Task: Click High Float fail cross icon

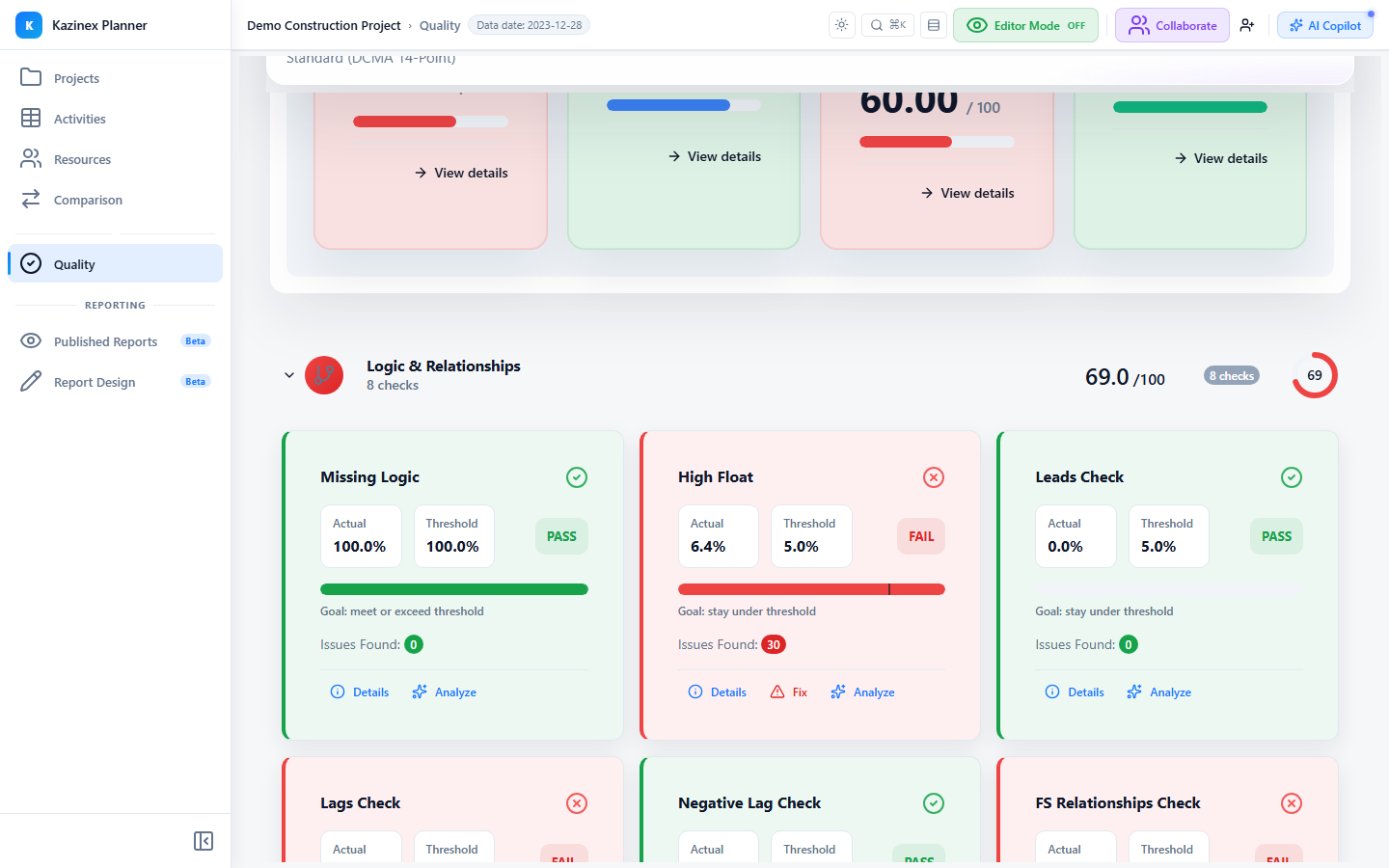Action: click(934, 477)
